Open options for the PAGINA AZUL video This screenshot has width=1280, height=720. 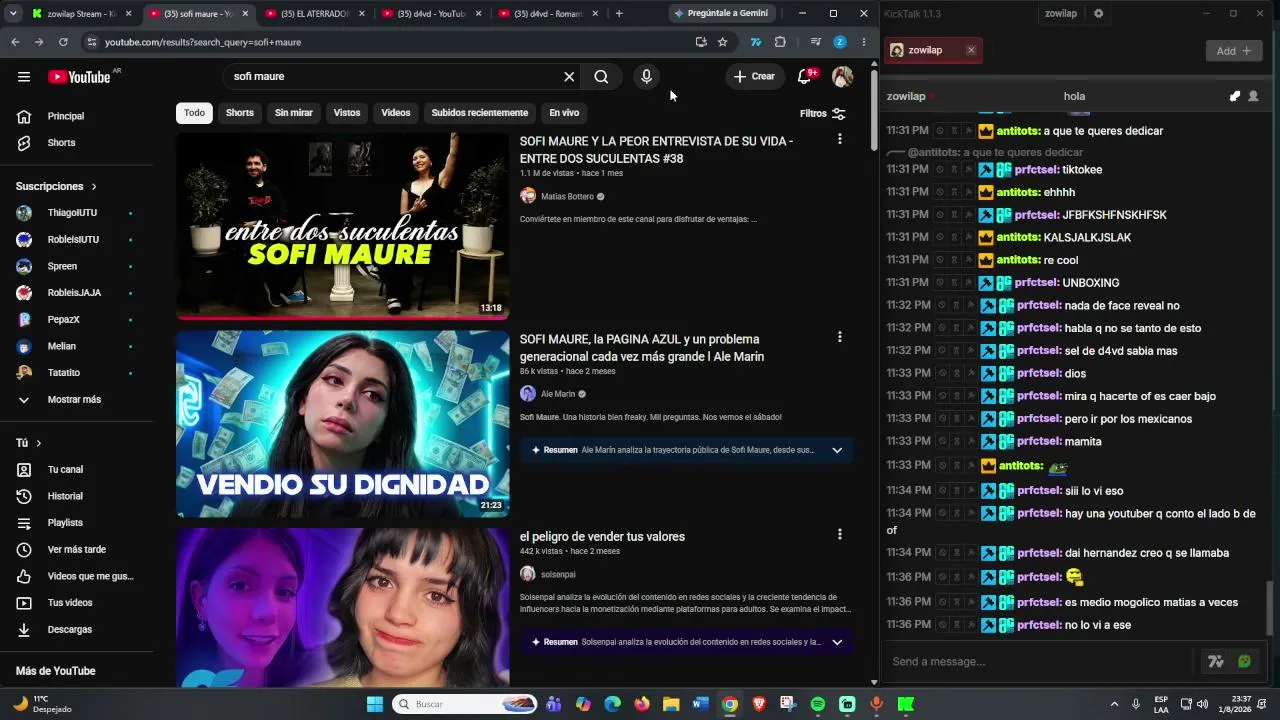[839, 337]
